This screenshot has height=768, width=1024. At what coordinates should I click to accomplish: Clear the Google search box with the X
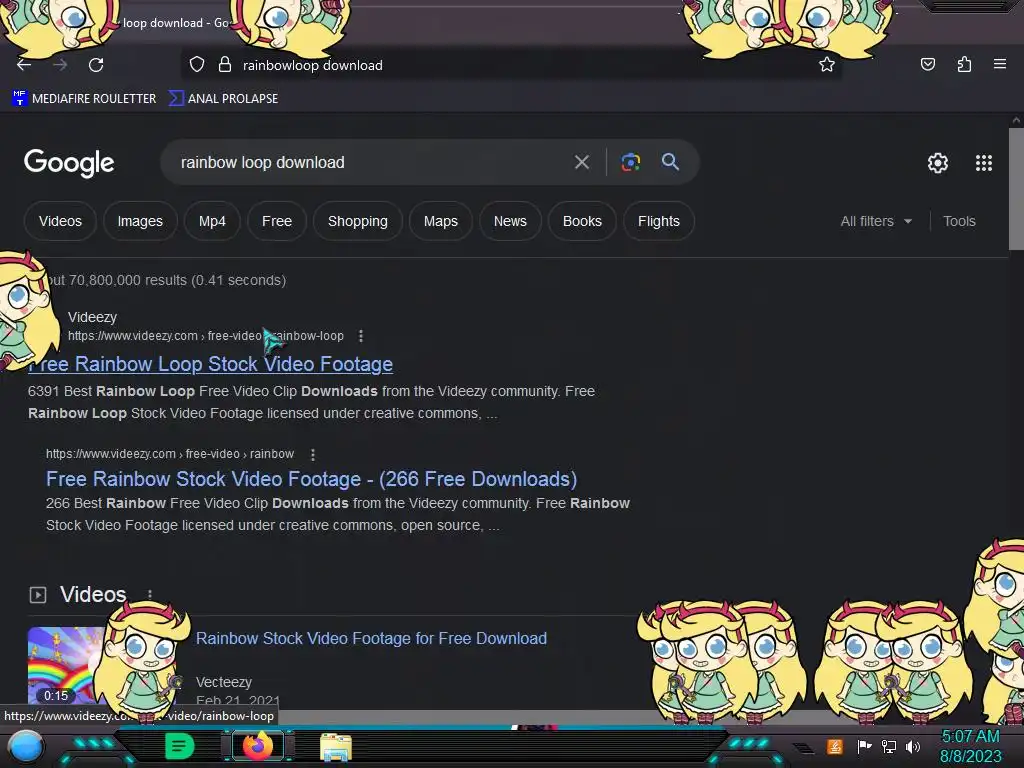(x=581, y=162)
